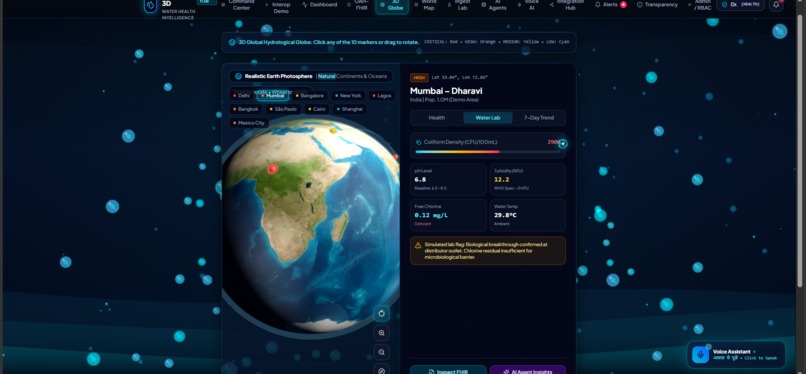Open the World Map nav item
The width and height of the screenshot is (806, 374).
426,5
